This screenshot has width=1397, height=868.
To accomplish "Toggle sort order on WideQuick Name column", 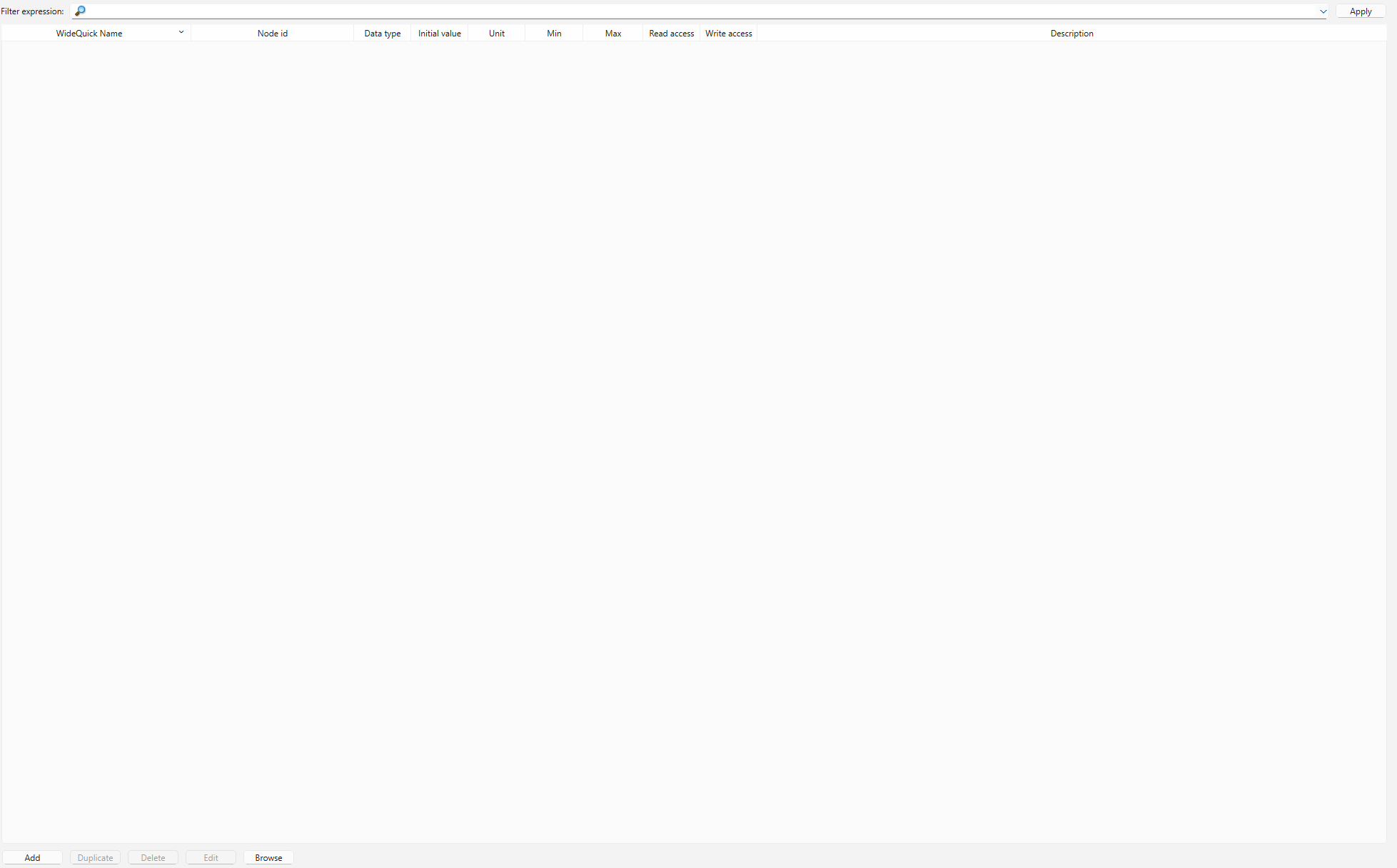I will (x=181, y=32).
